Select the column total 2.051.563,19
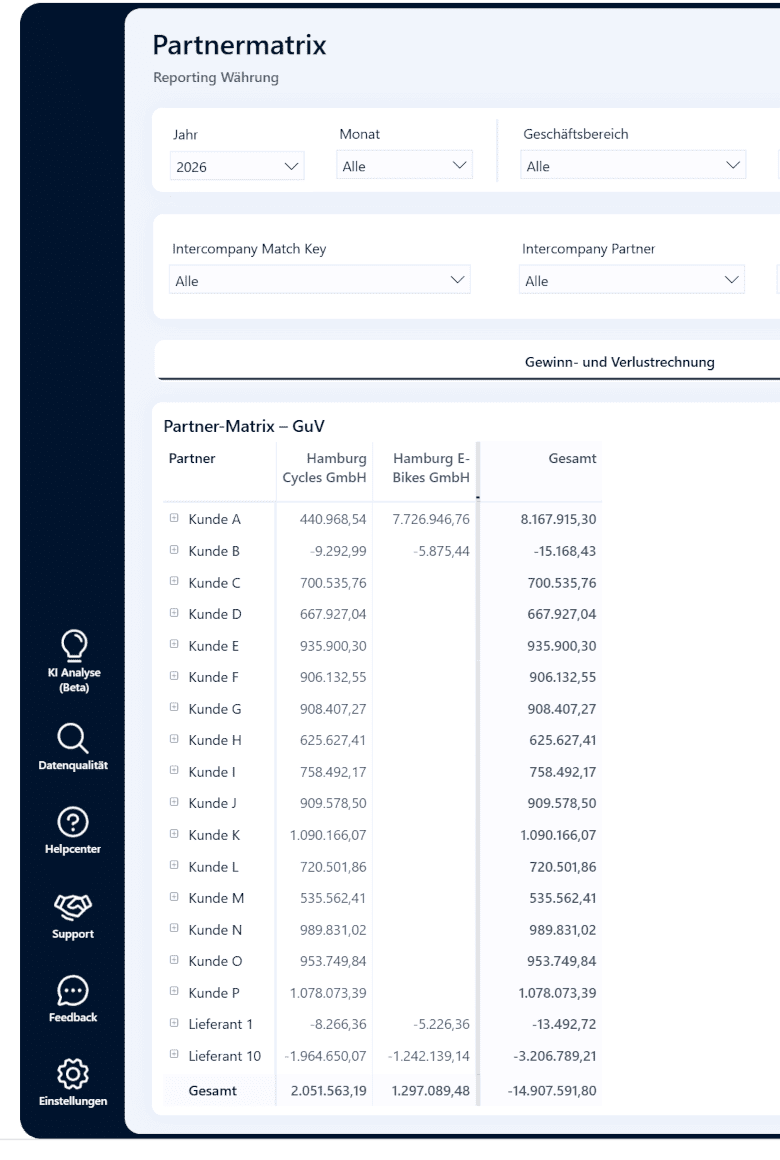This screenshot has width=780, height=1160. pyautogui.click(x=329, y=1091)
